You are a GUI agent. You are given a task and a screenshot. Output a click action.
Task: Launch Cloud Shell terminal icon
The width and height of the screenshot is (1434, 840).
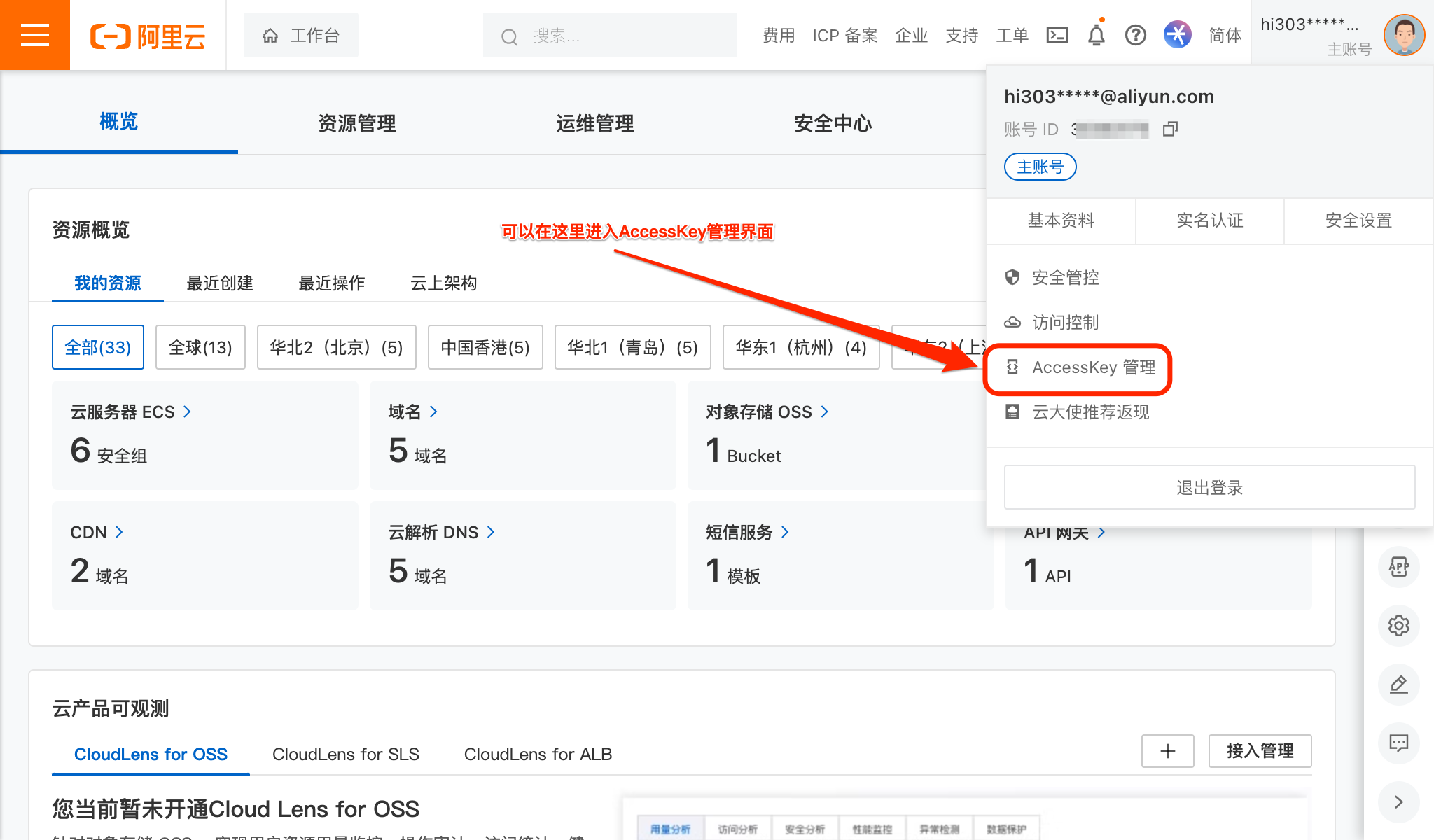(x=1057, y=35)
